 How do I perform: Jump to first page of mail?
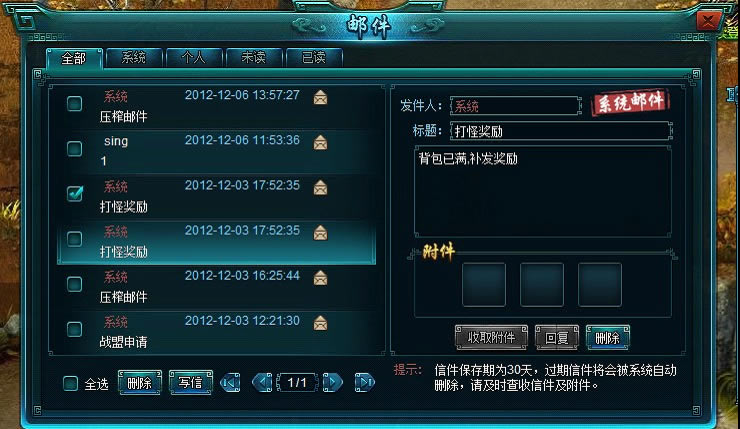(x=230, y=383)
